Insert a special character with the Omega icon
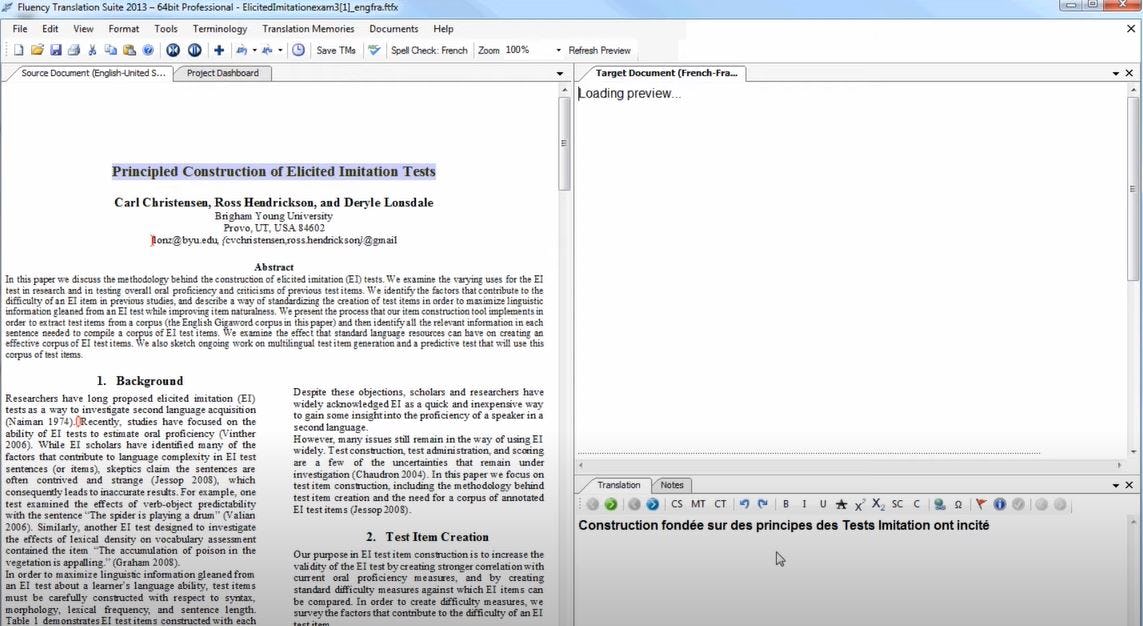This screenshot has height=626, width=1143. 957,504
